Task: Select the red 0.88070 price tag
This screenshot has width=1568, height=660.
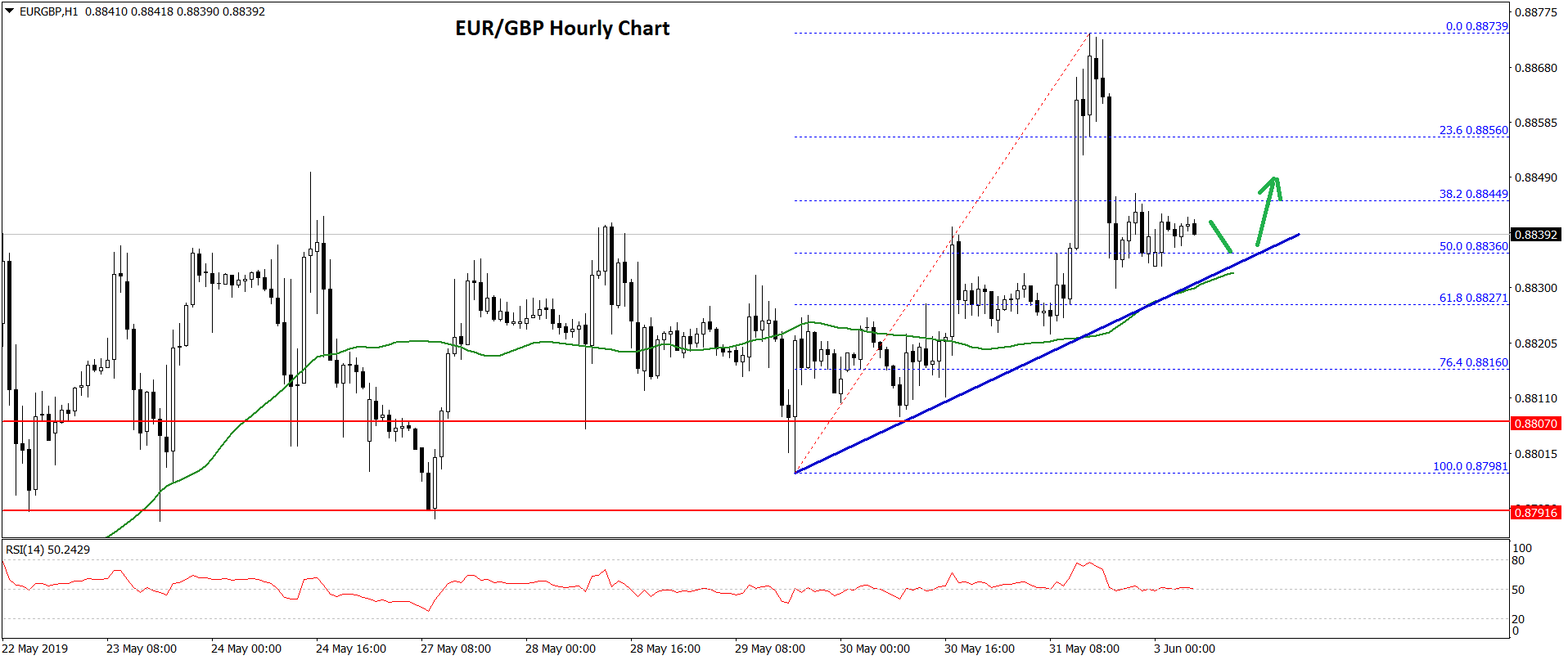Action: tap(1535, 424)
